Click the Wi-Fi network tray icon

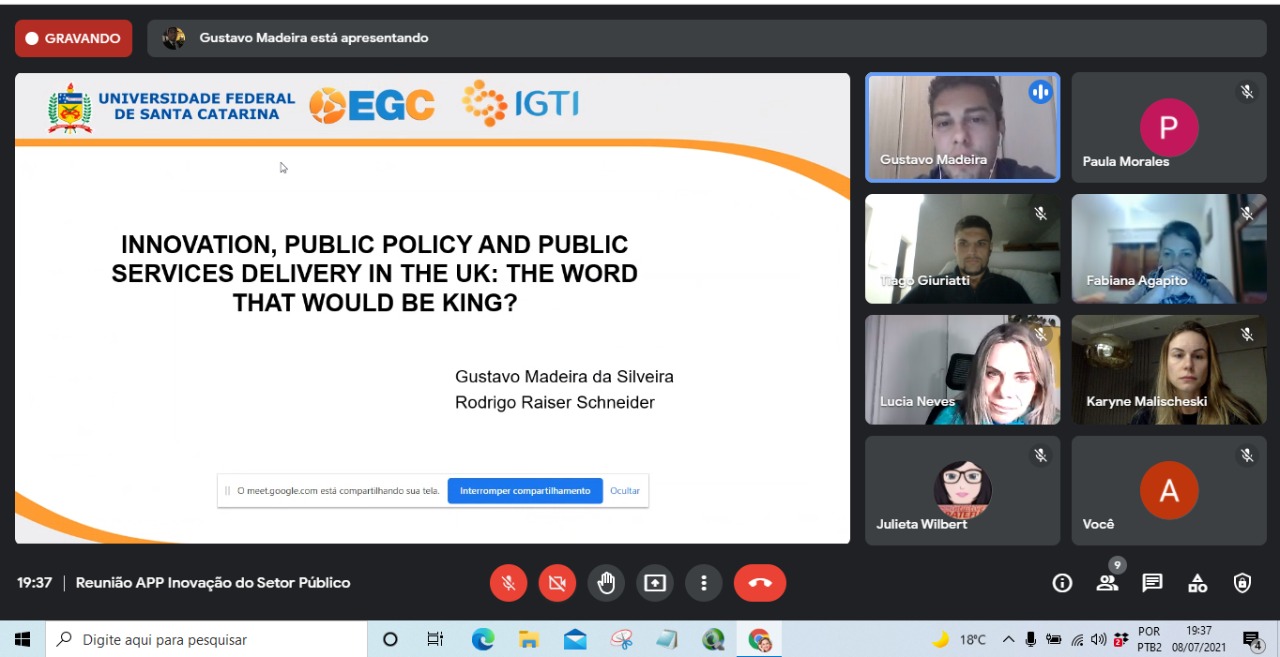point(1077,640)
